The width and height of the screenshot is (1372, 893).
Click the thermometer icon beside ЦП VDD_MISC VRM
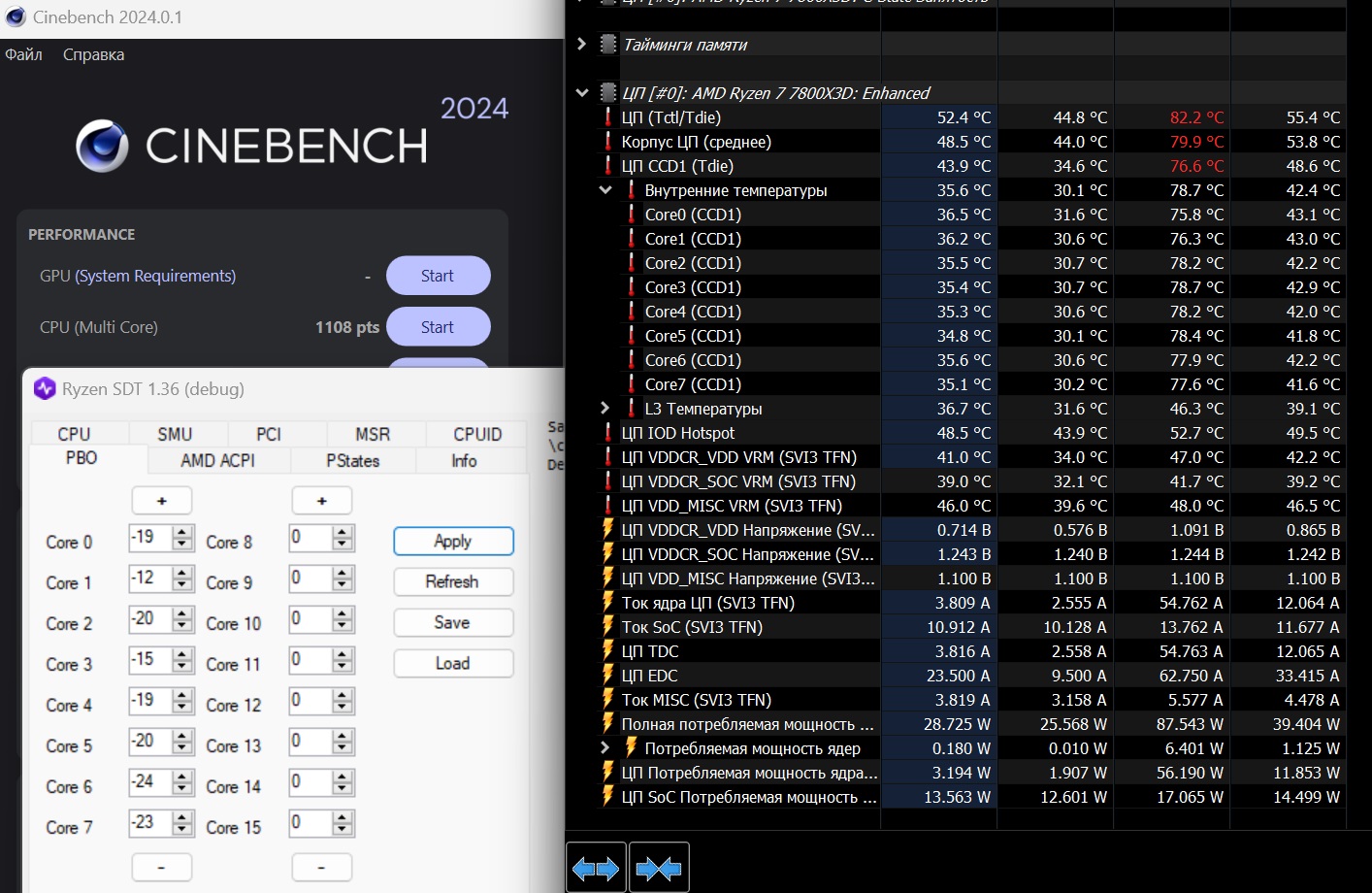(x=608, y=506)
